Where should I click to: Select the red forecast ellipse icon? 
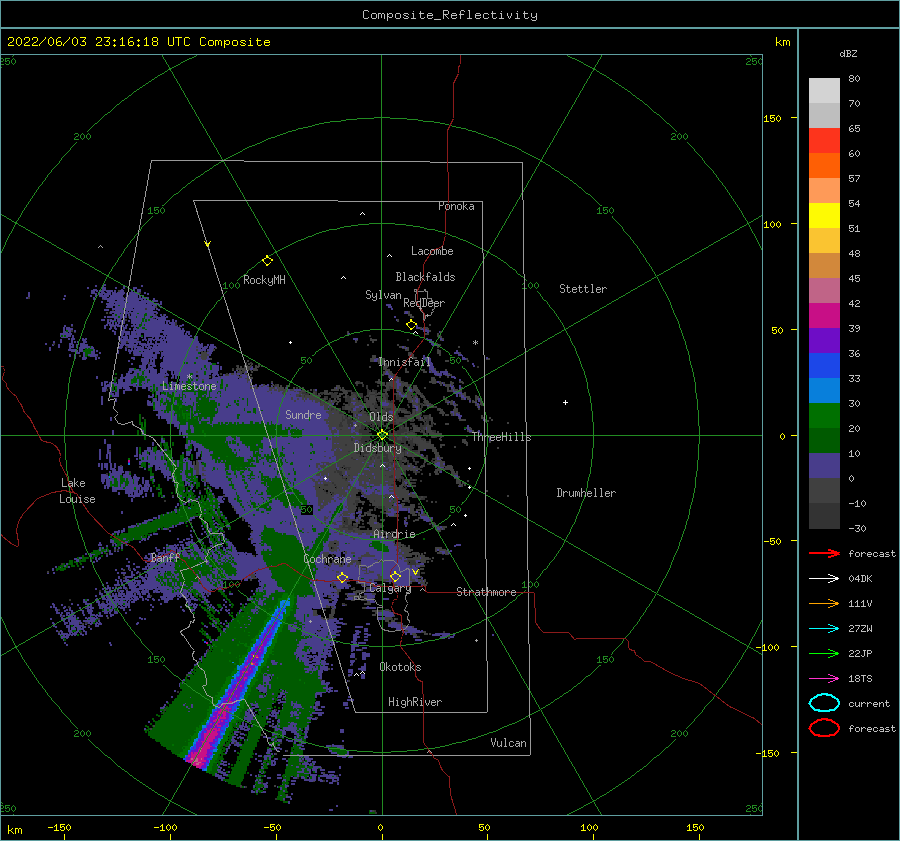[824, 728]
